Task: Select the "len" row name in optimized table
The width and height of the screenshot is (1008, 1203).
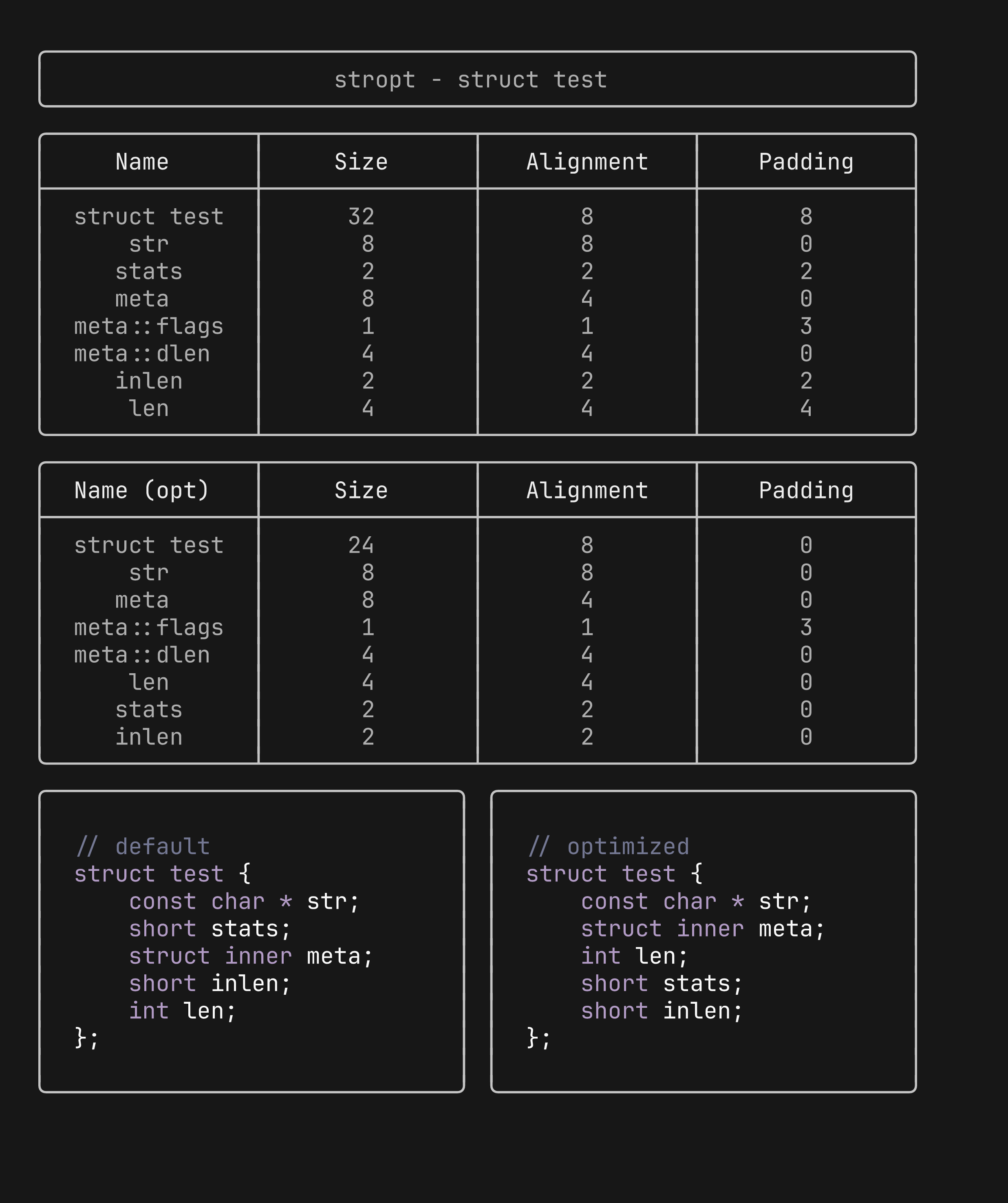Action: coord(149,682)
